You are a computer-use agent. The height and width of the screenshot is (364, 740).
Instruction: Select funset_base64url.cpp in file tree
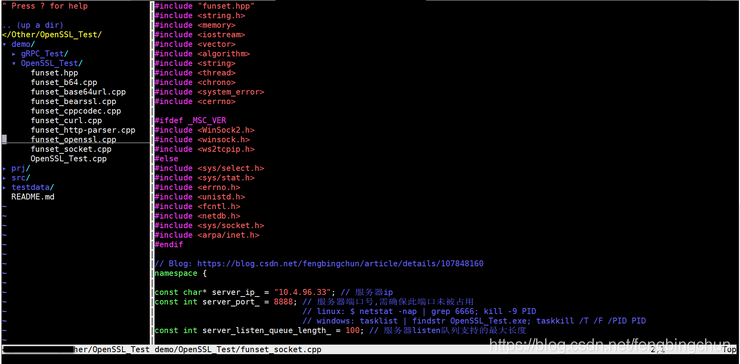tap(78, 92)
